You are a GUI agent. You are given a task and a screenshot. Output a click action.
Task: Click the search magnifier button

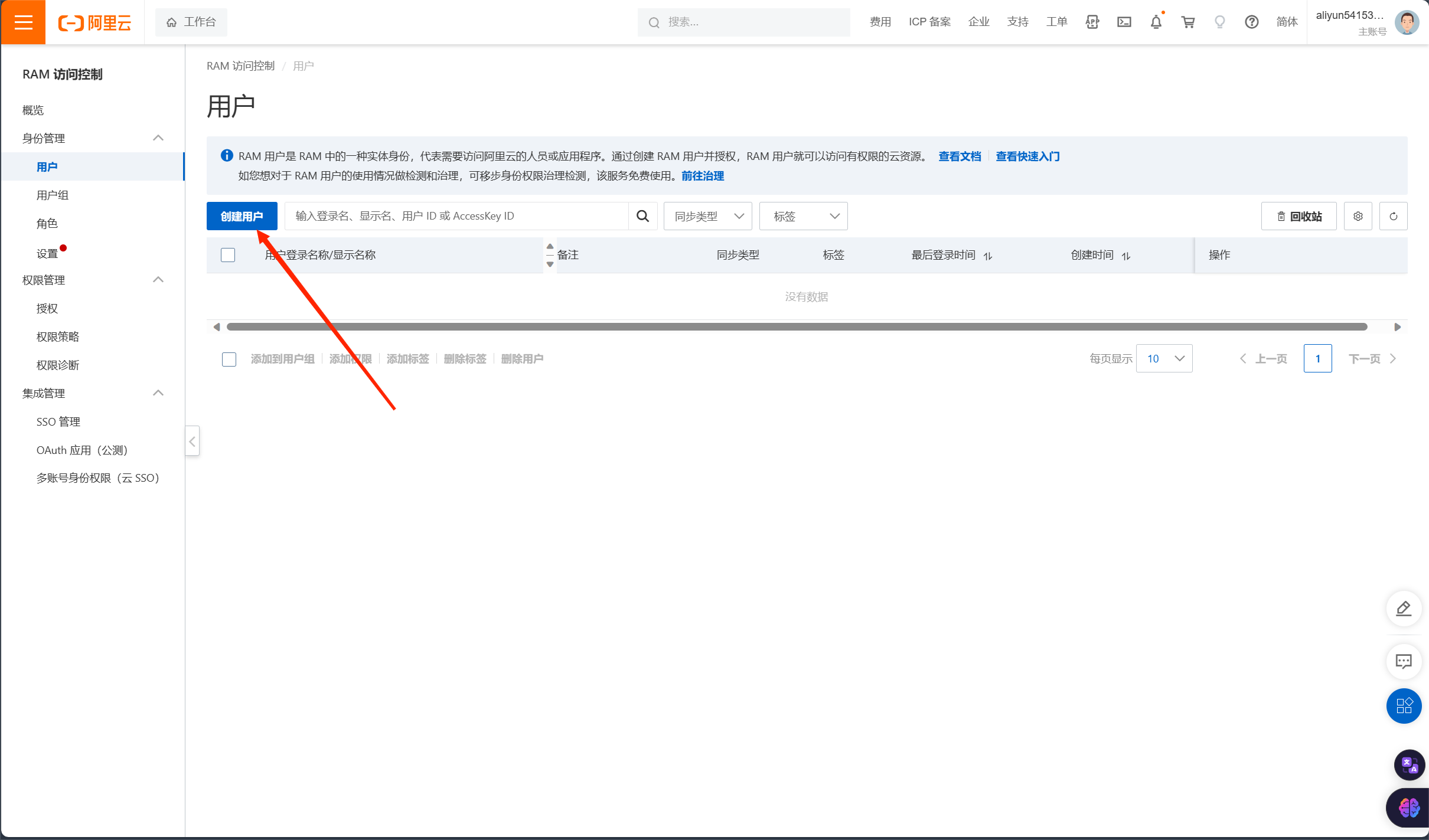click(642, 216)
